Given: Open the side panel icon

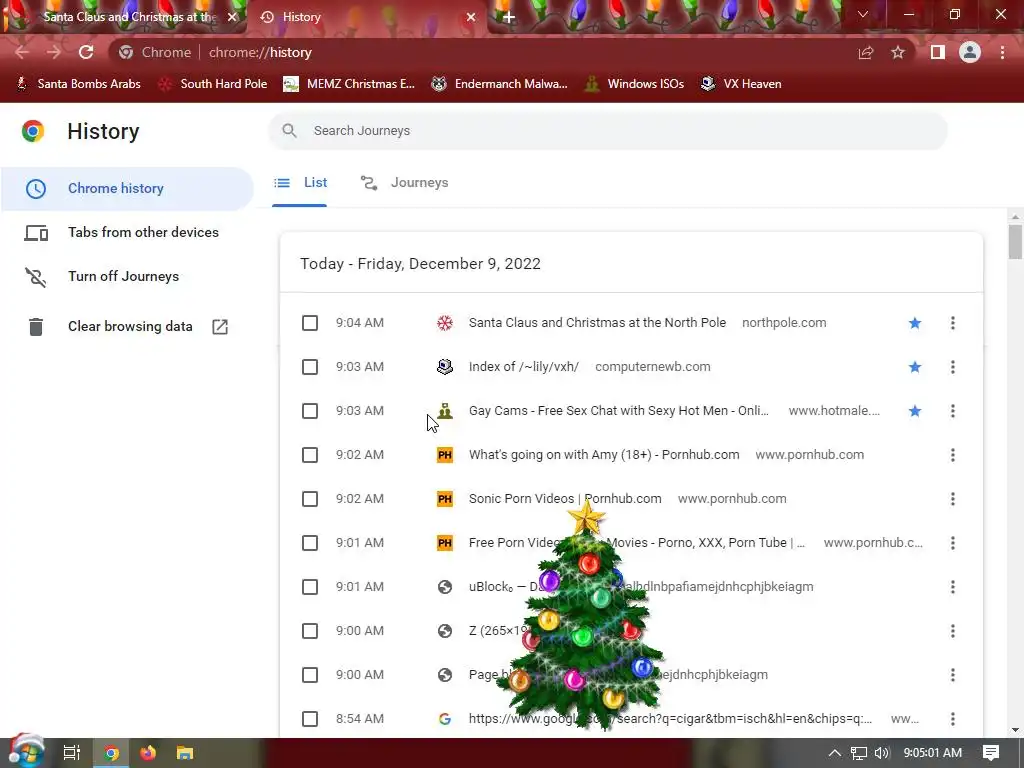Looking at the screenshot, I should [938, 52].
